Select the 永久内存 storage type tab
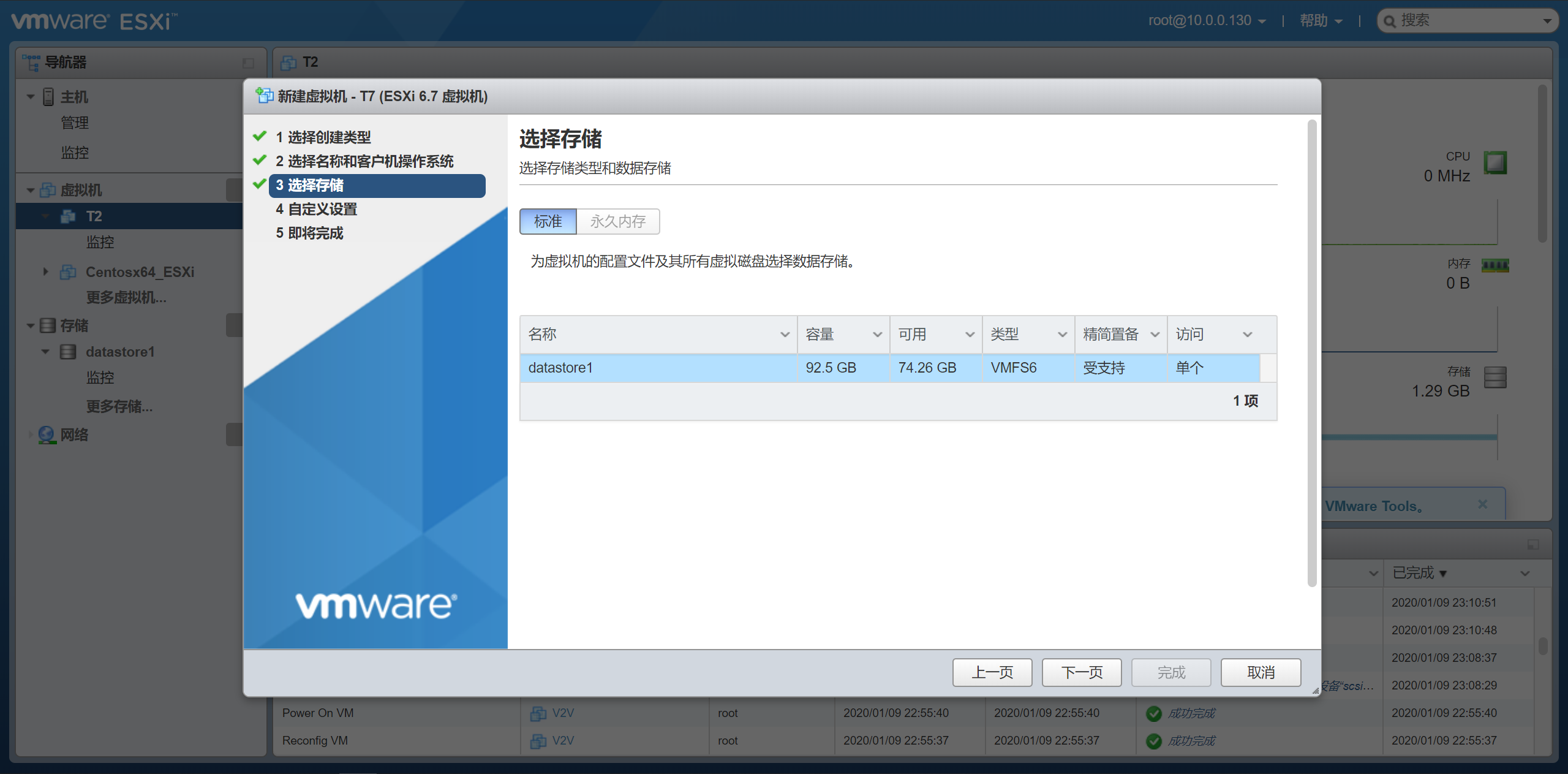1568x774 pixels. pyautogui.click(x=618, y=221)
